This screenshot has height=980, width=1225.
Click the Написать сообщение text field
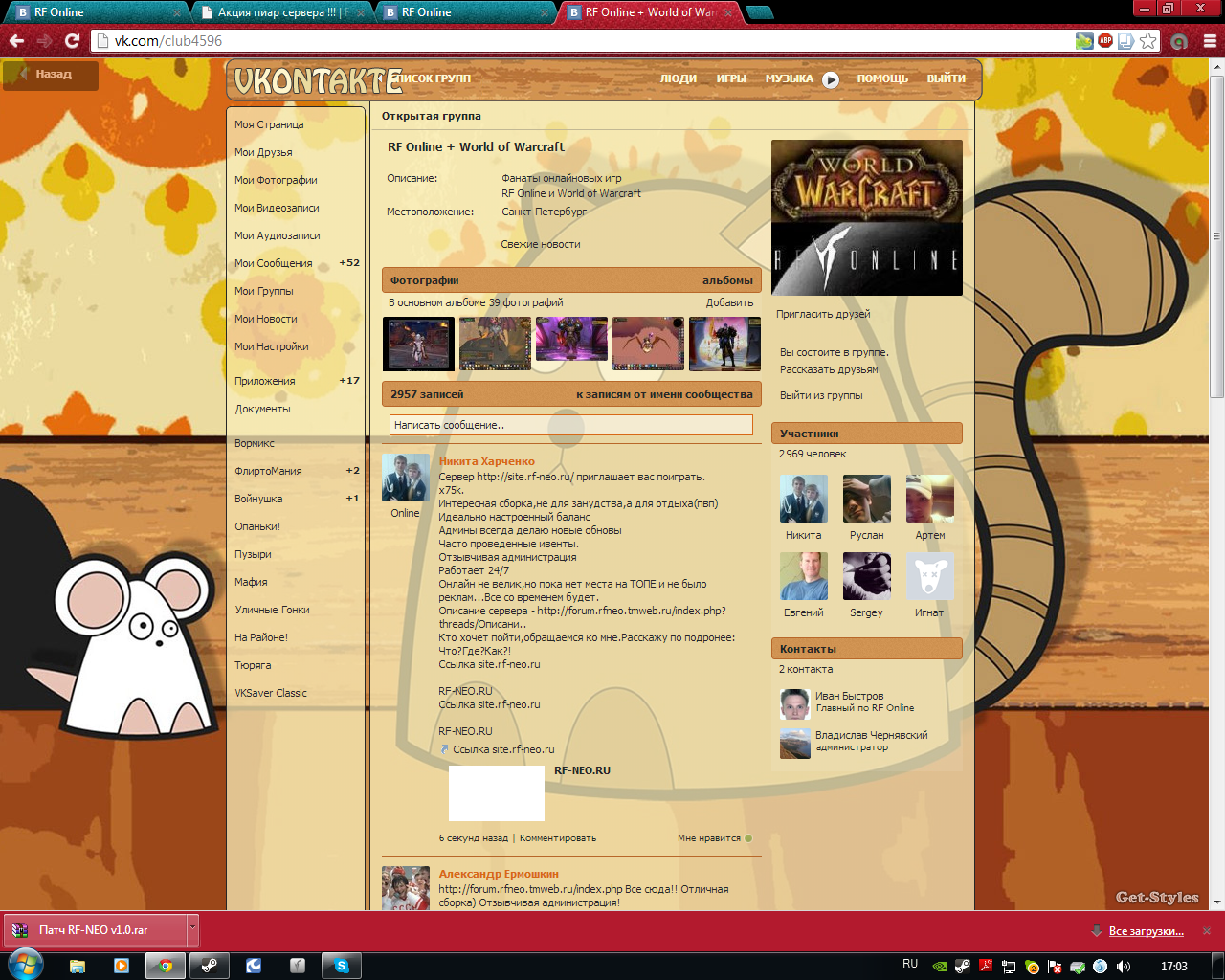[570, 425]
